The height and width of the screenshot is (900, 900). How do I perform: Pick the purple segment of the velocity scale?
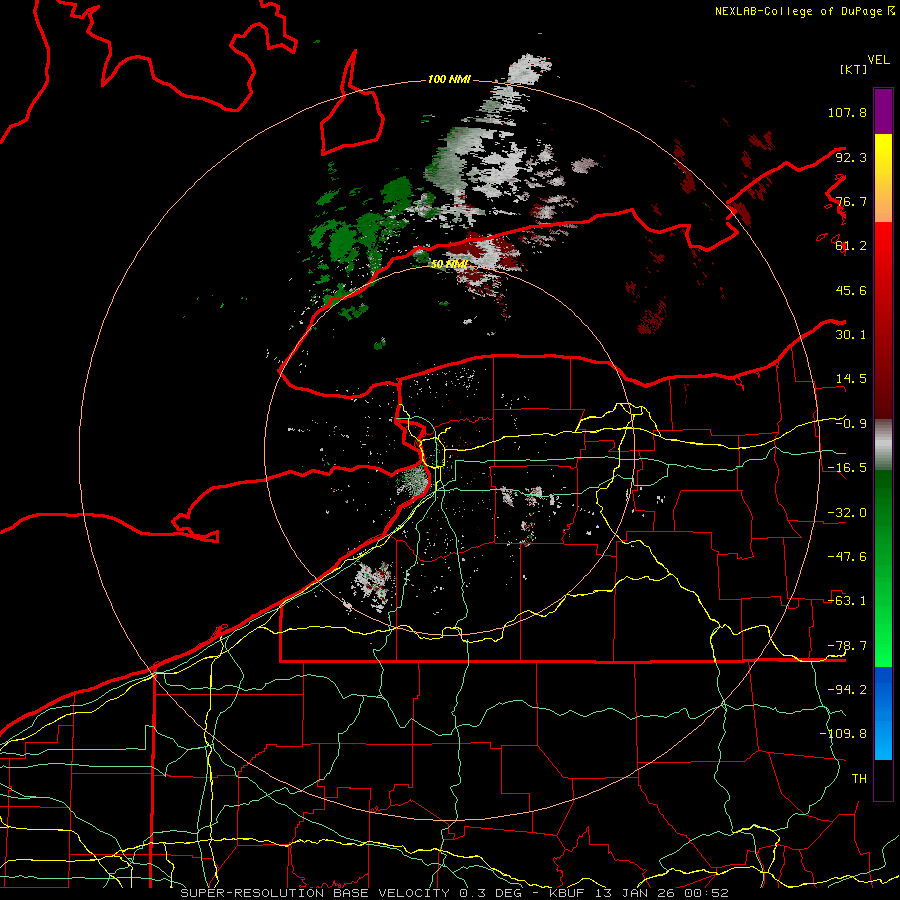883,111
